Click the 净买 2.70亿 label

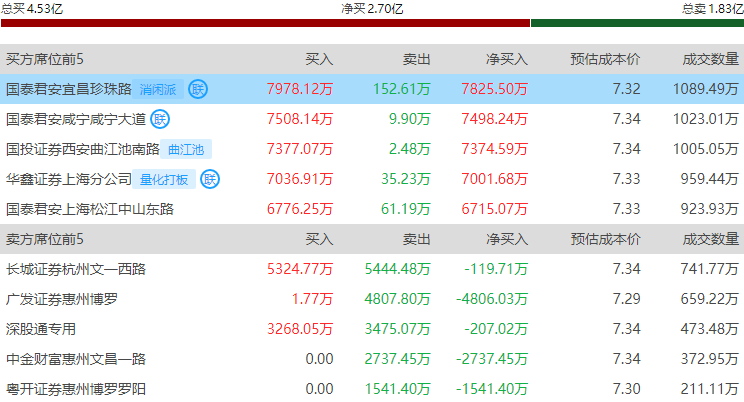click(372, 9)
